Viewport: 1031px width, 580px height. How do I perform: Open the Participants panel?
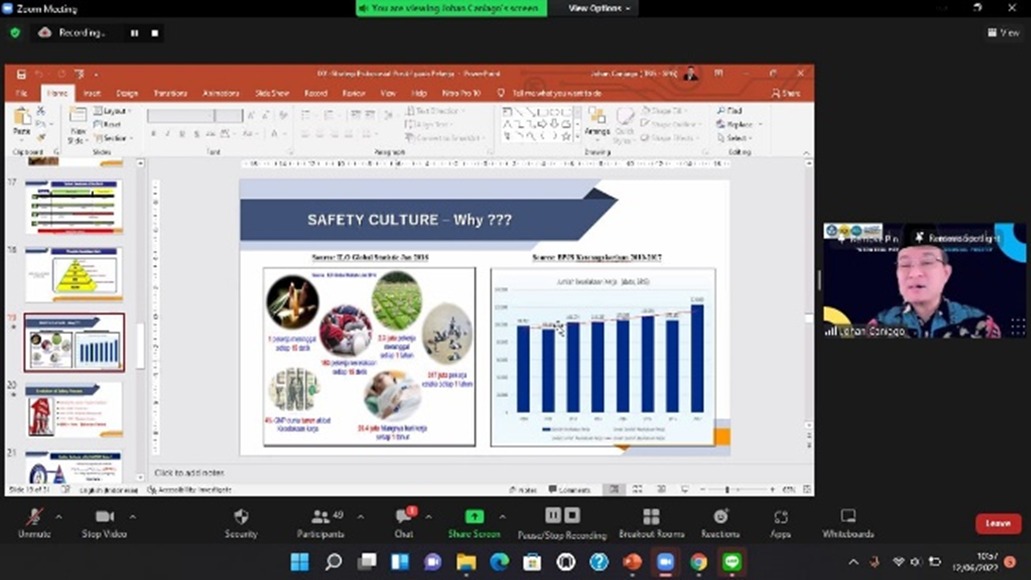tap(321, 517)
